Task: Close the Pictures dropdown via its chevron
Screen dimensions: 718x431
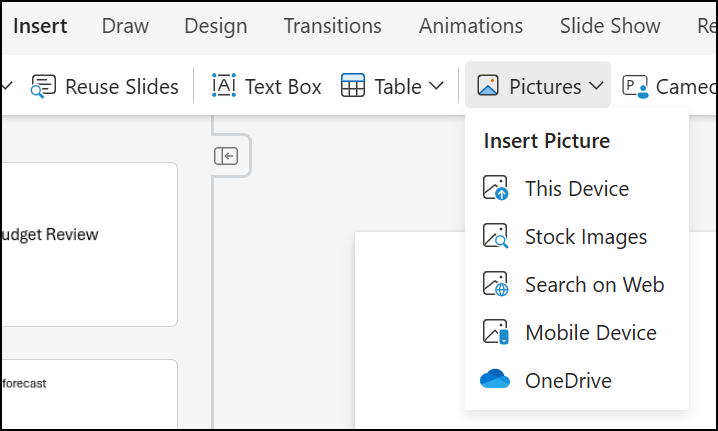Action: coord(597,87)
